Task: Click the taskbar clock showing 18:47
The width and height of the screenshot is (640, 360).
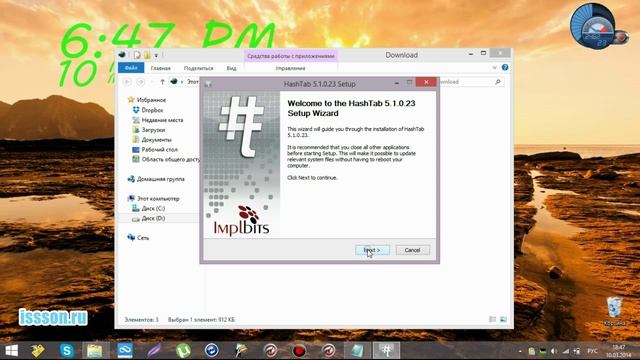Action: click(619, 351)
